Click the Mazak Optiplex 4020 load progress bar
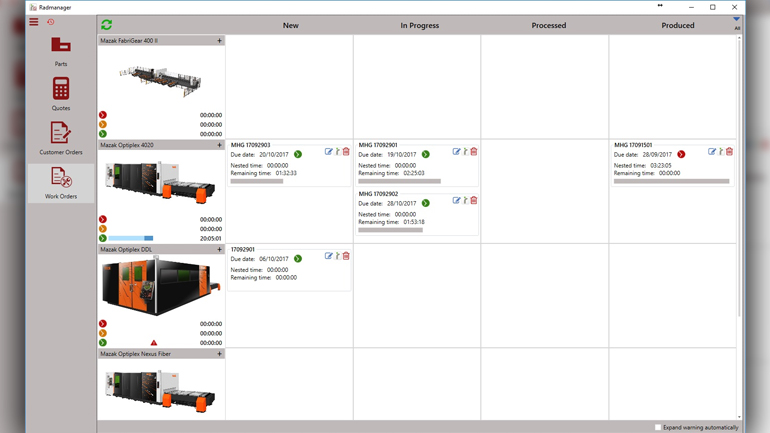 131,238
